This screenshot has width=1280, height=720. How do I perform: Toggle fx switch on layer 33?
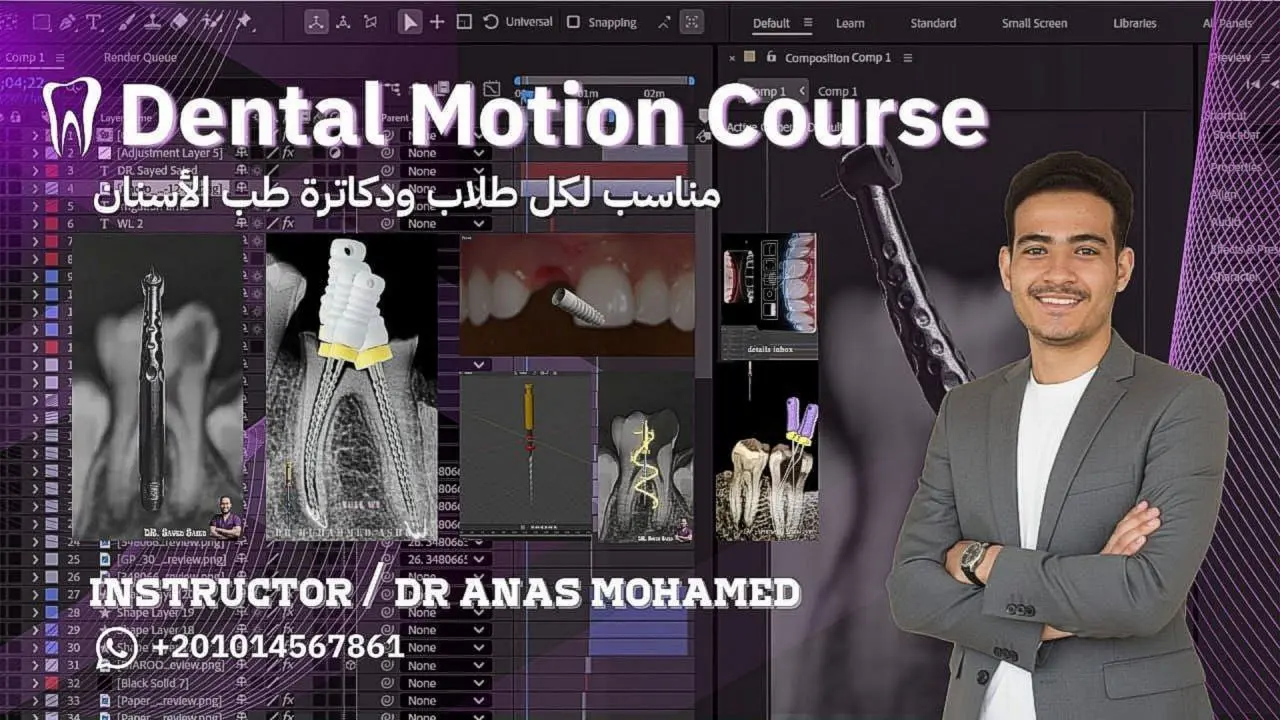pos(288,700)
